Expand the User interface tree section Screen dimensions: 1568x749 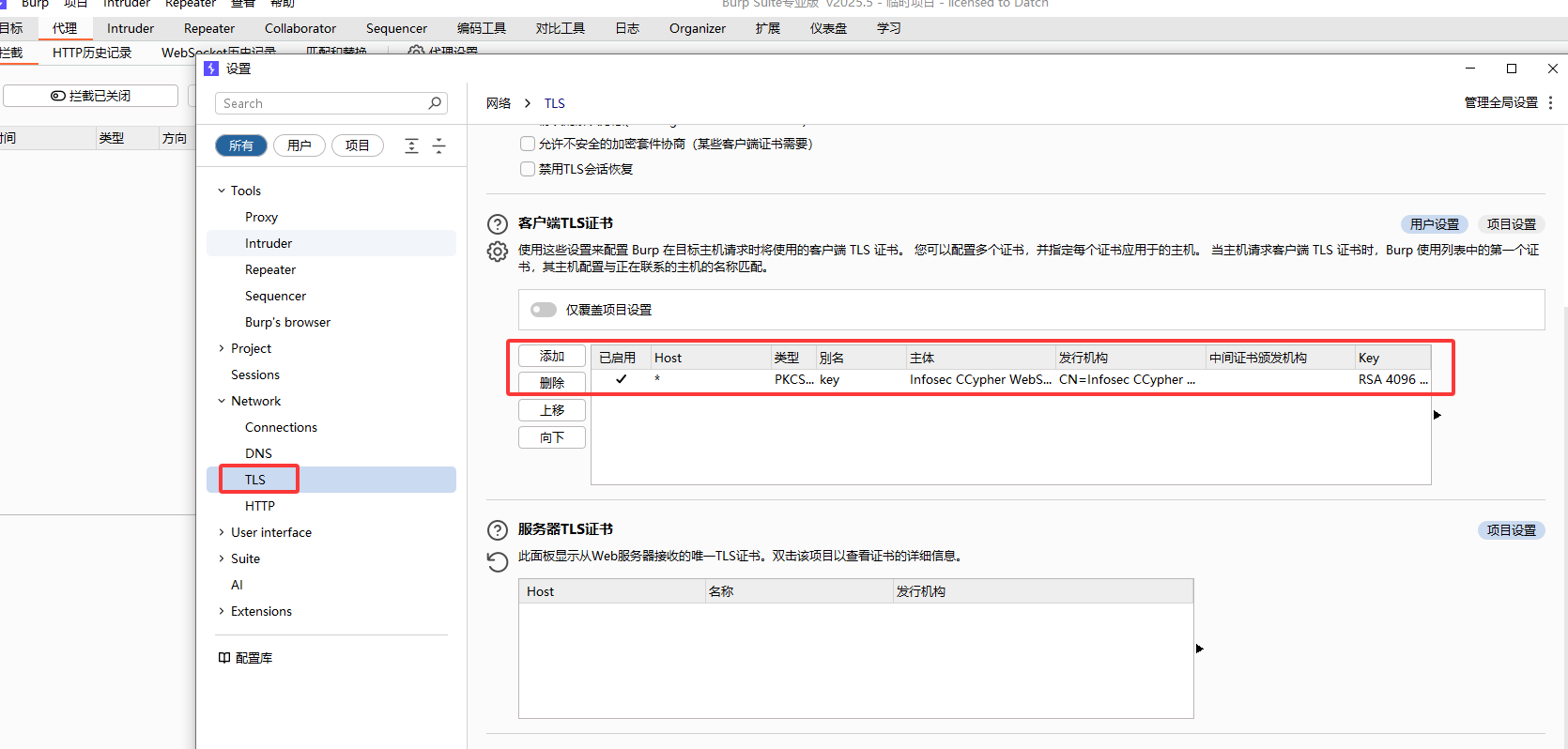click(222, 532)
